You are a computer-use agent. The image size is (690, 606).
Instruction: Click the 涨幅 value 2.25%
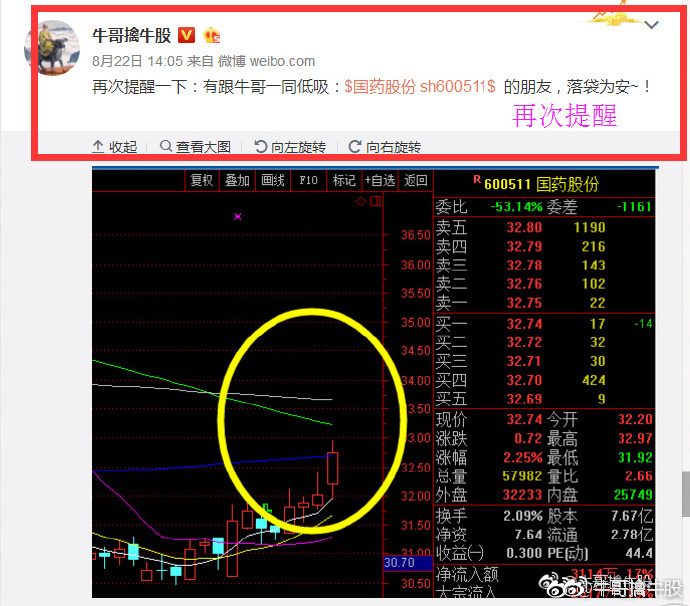pyautogui.click(x=523, y=458)
